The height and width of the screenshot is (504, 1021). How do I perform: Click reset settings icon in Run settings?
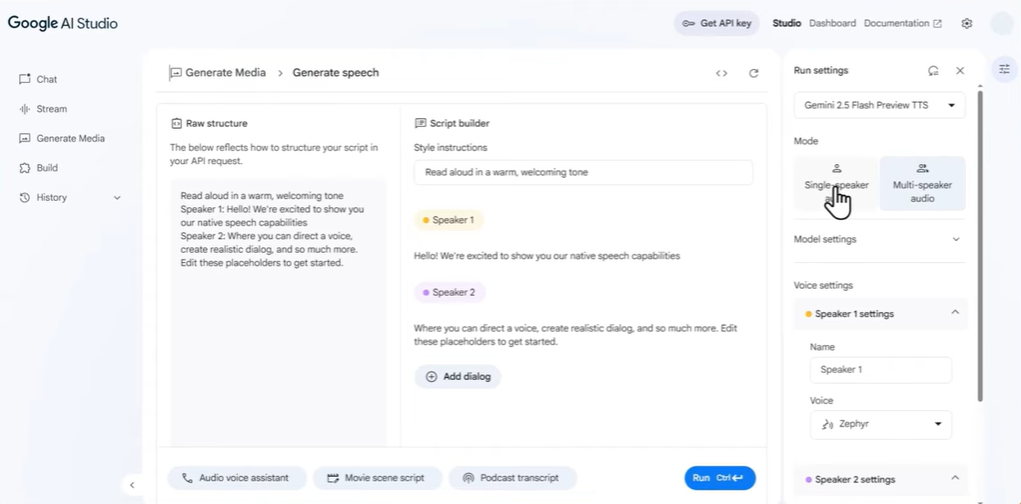click(x=933, y=70)
